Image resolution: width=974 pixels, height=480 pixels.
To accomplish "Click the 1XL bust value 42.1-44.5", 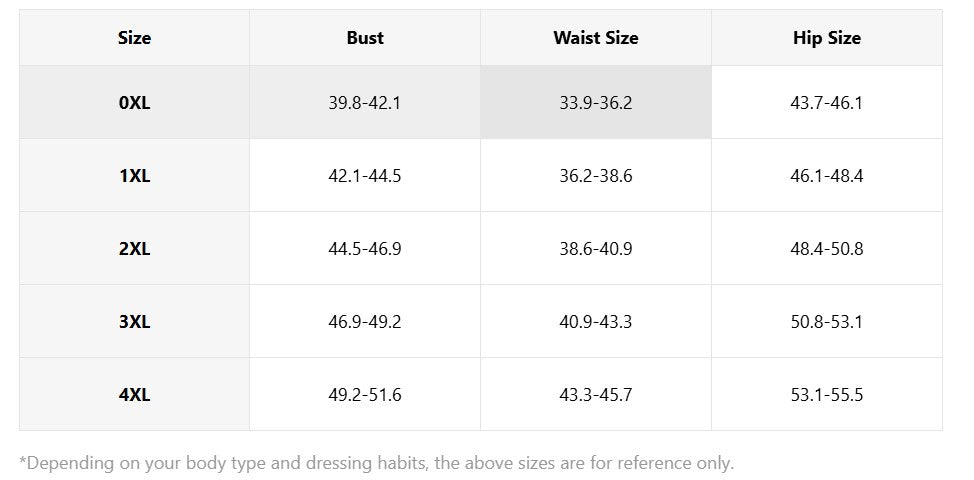I will [x=365, y=175].
